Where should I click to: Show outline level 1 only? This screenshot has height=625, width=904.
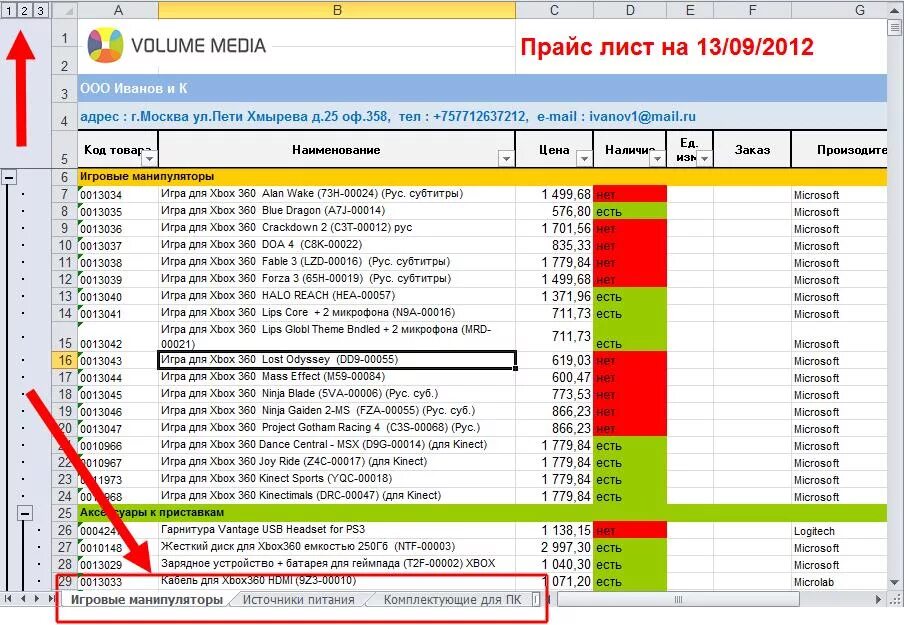click(x=9, y=10)
